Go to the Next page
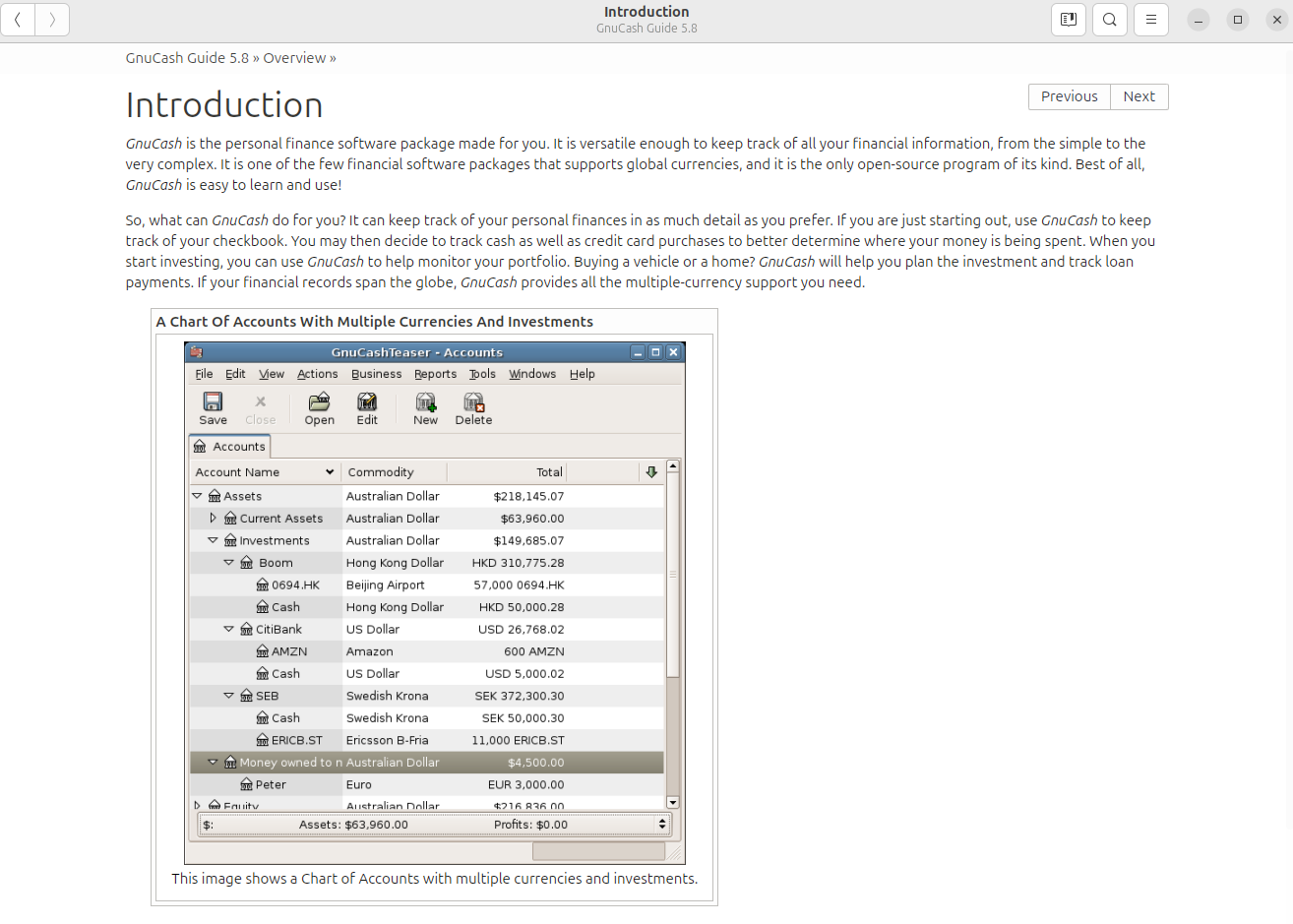 point(1139,96)
